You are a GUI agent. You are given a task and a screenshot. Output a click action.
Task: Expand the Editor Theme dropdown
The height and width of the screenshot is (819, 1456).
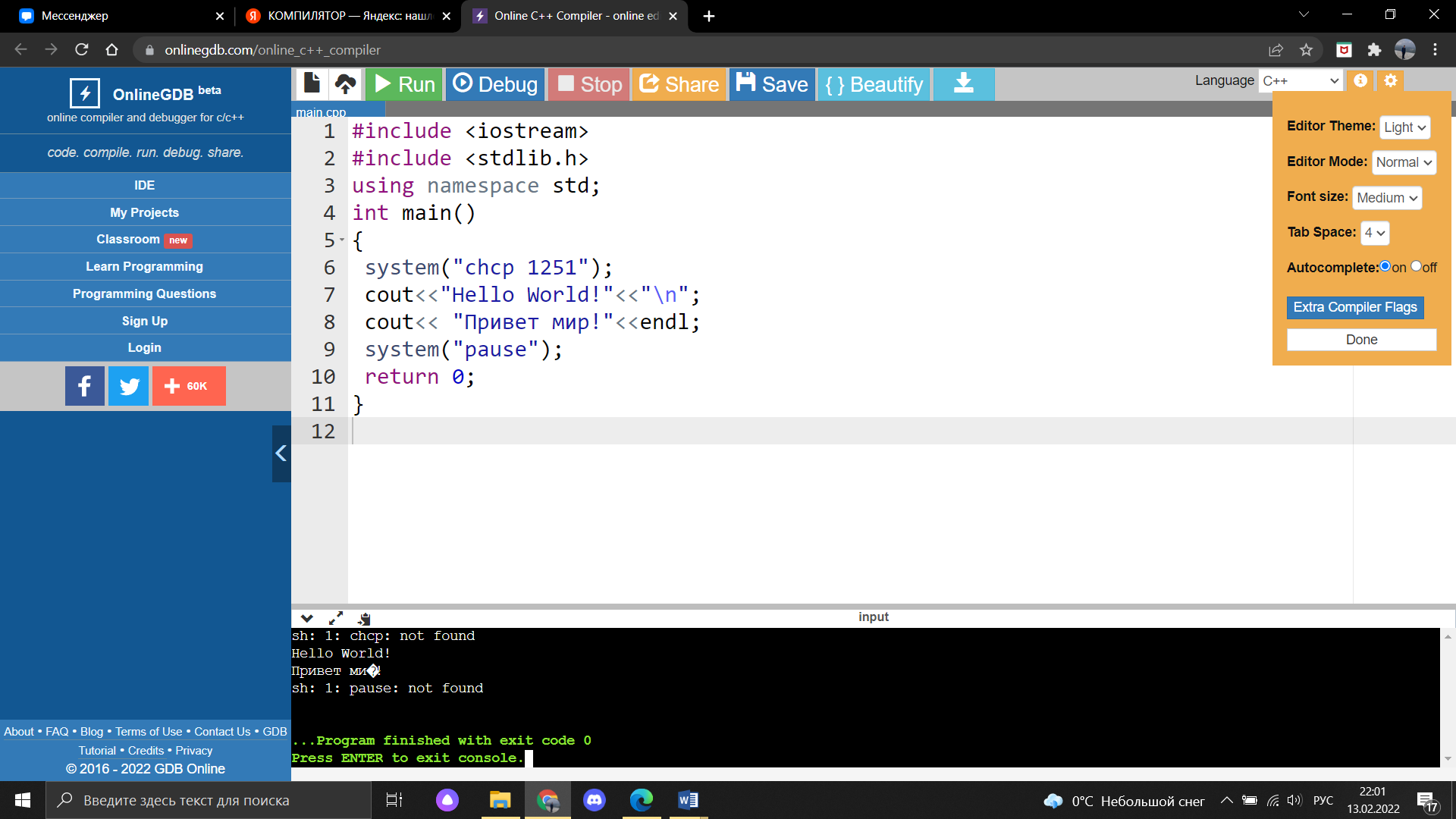(x=1405, y=127)
